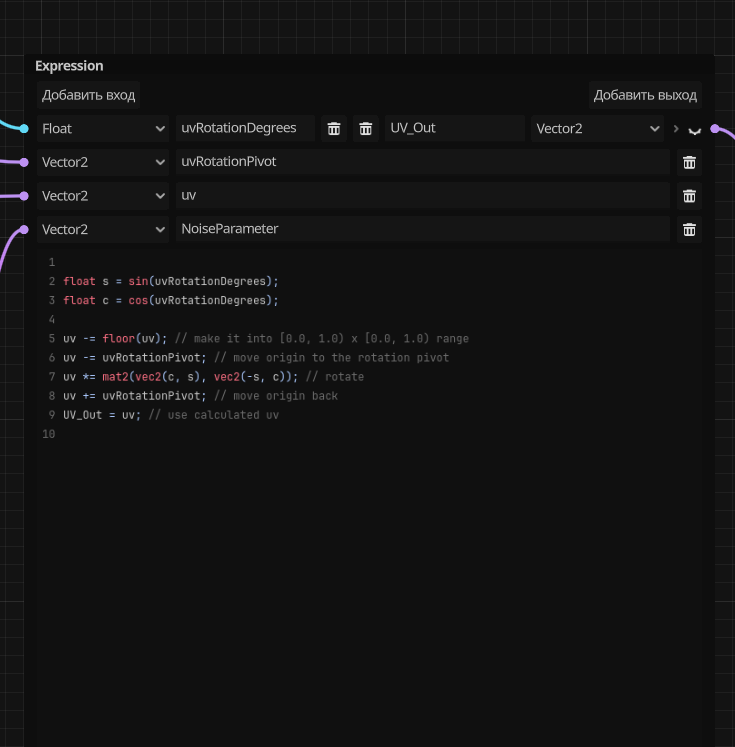Click "Добавить вход" button

[88, 95]
